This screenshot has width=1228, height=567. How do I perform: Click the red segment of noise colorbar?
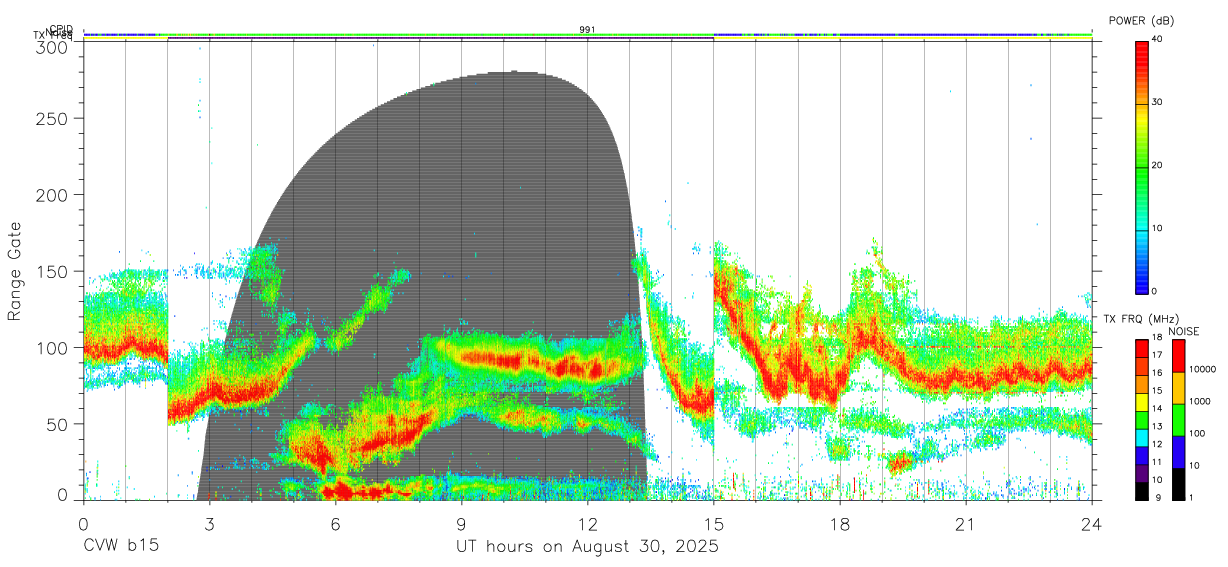[1177, 356]
